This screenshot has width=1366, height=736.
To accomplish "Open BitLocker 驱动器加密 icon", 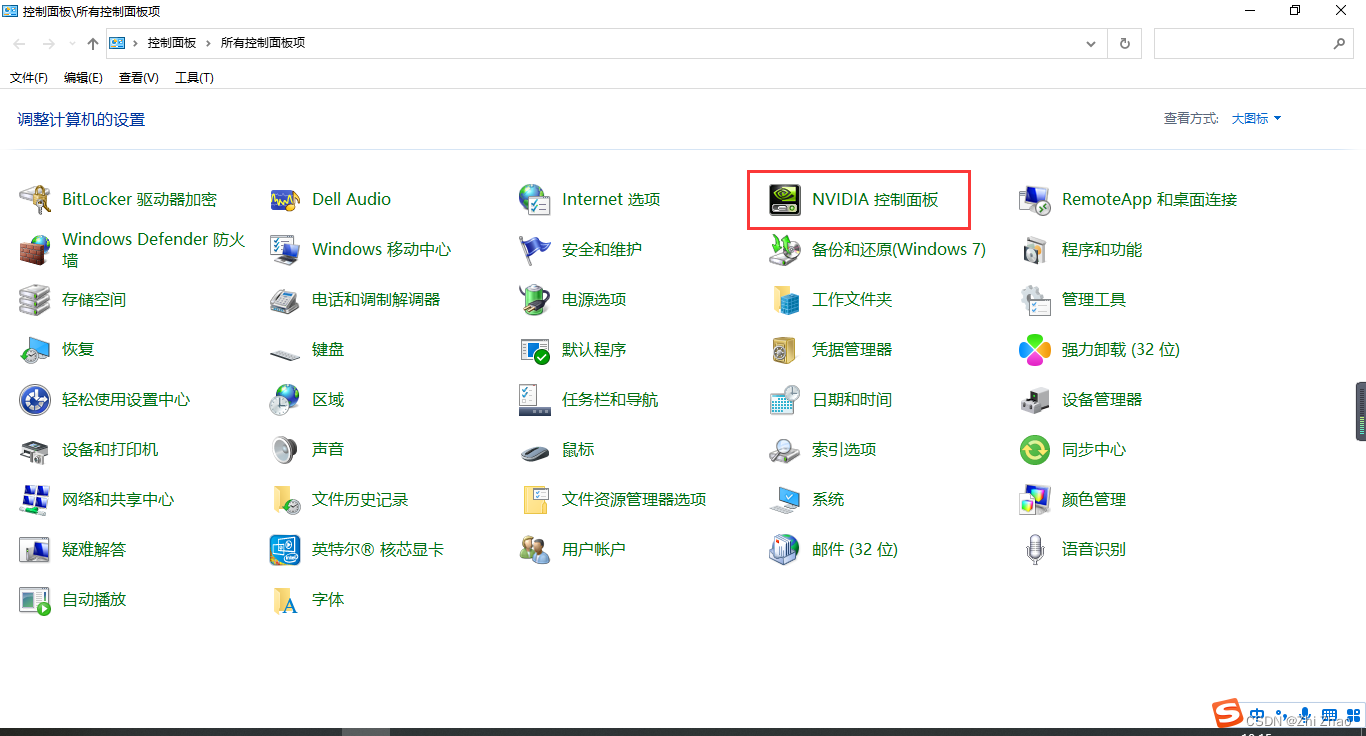I will 35,199.
